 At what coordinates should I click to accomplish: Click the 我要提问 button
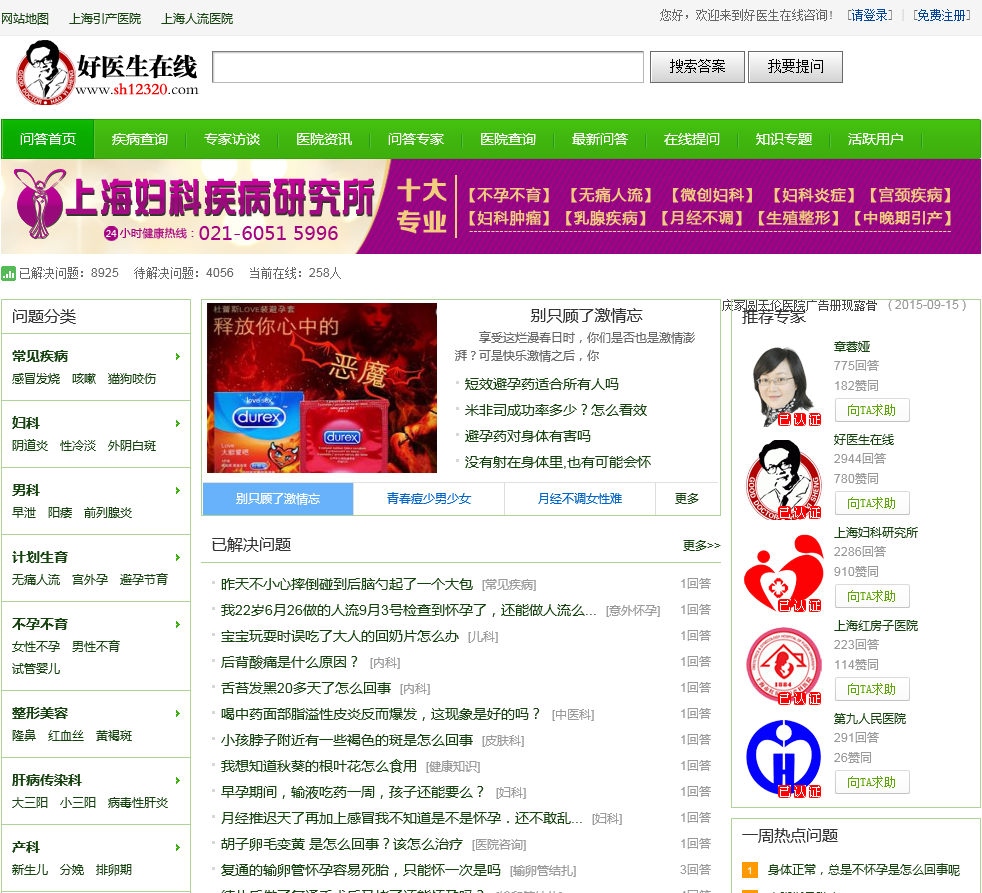[x=796, y=66]
